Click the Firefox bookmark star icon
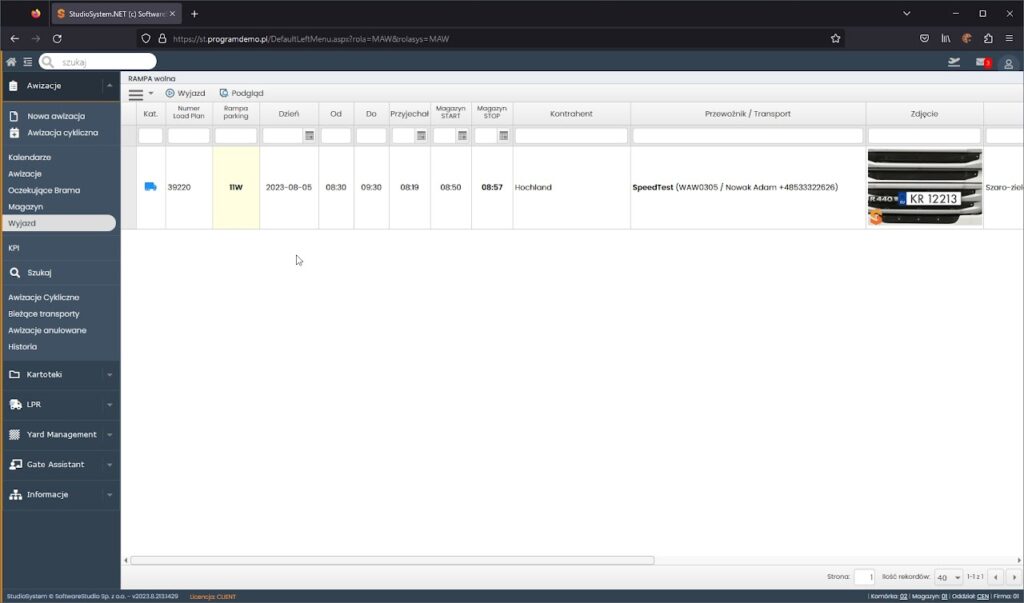 point(835,38)
